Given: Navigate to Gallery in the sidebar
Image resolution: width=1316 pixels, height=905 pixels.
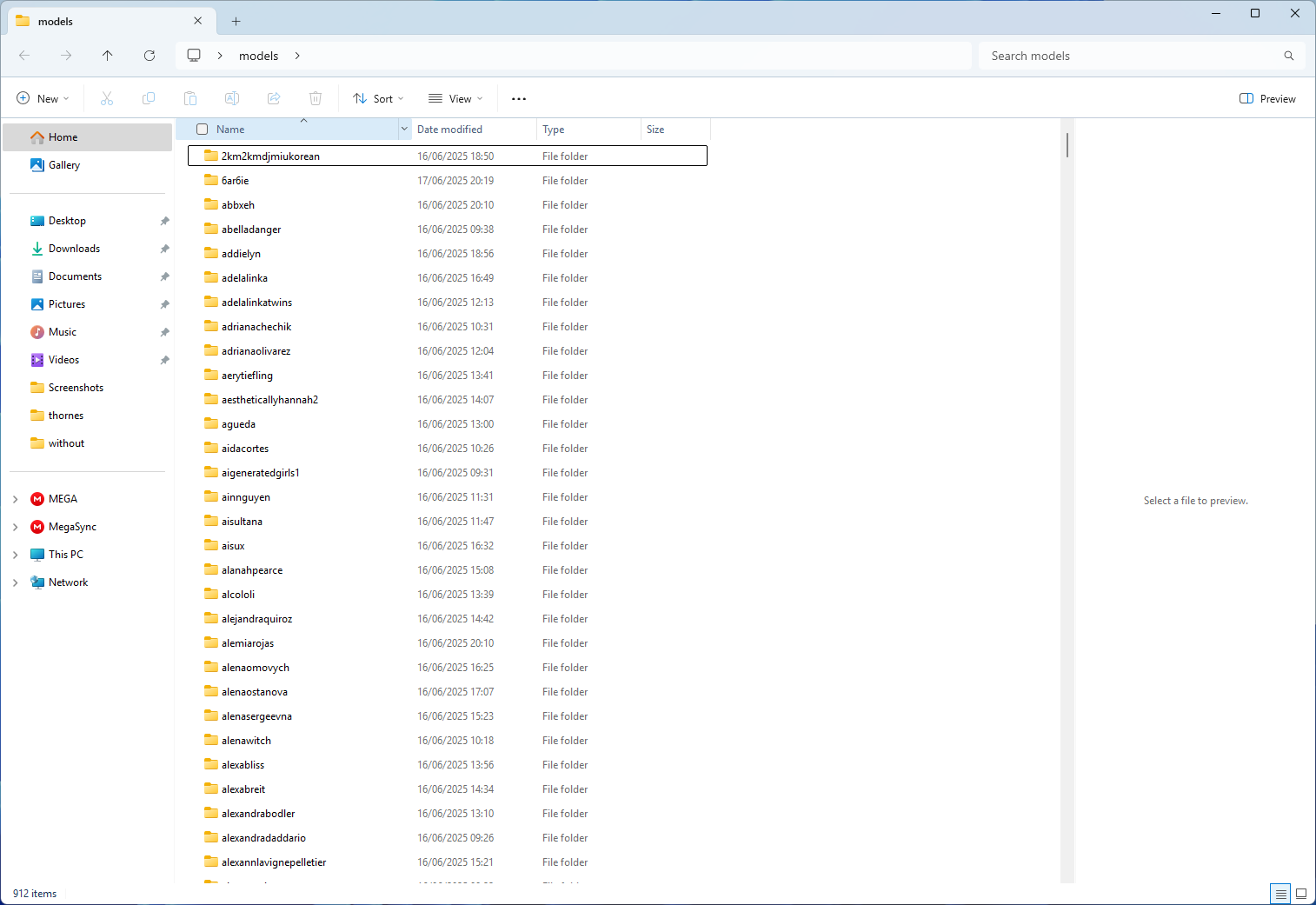Looking at the screenshot, I should click(x=64, y=164).
